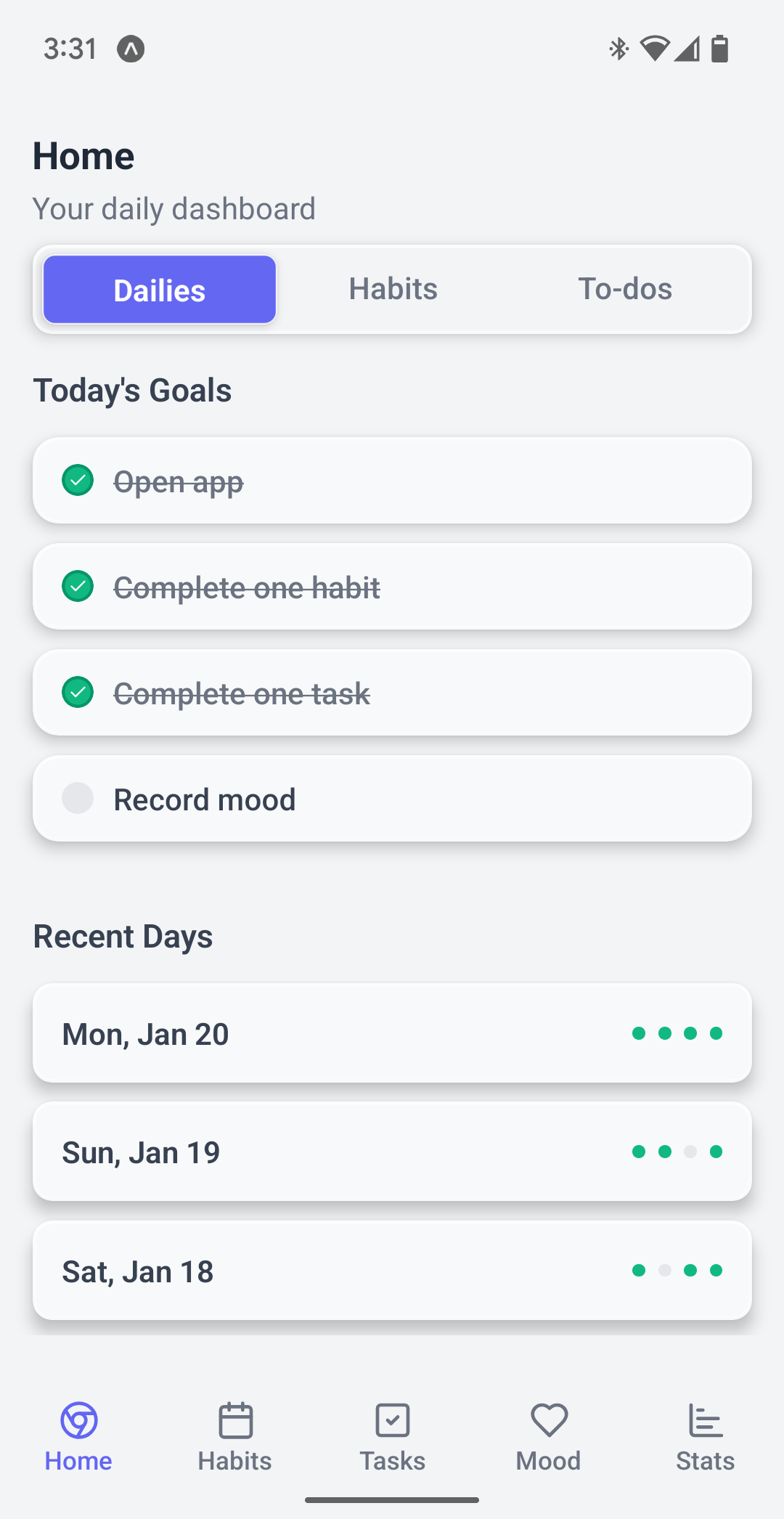The image size is (784, 1519).
Task: Tap the Home icon in bottom navigation
Action: pyautogui.click(x=78, y=1421)
